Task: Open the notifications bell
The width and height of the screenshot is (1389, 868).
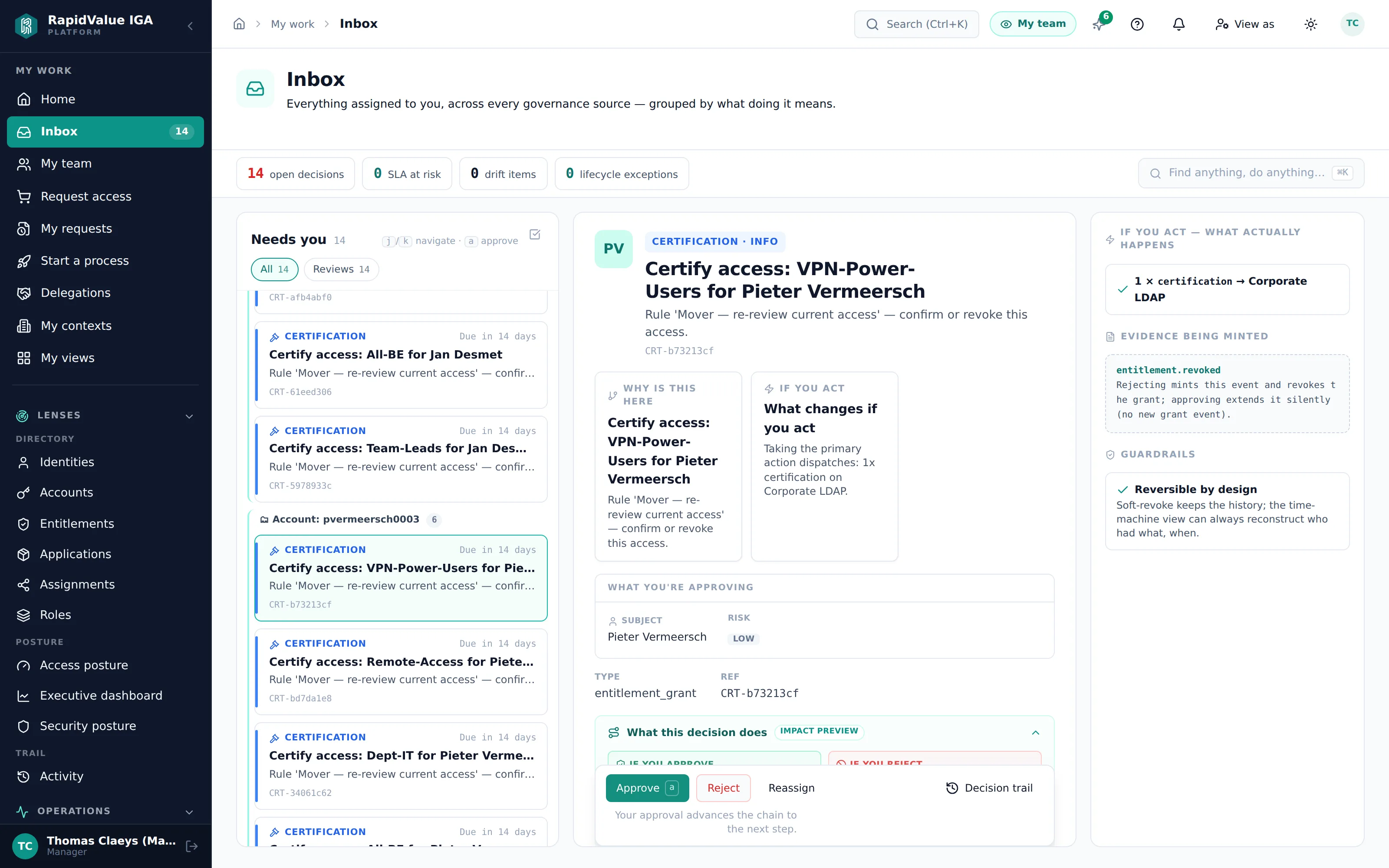Action: pyautogui.click(x=1178, y=24)
